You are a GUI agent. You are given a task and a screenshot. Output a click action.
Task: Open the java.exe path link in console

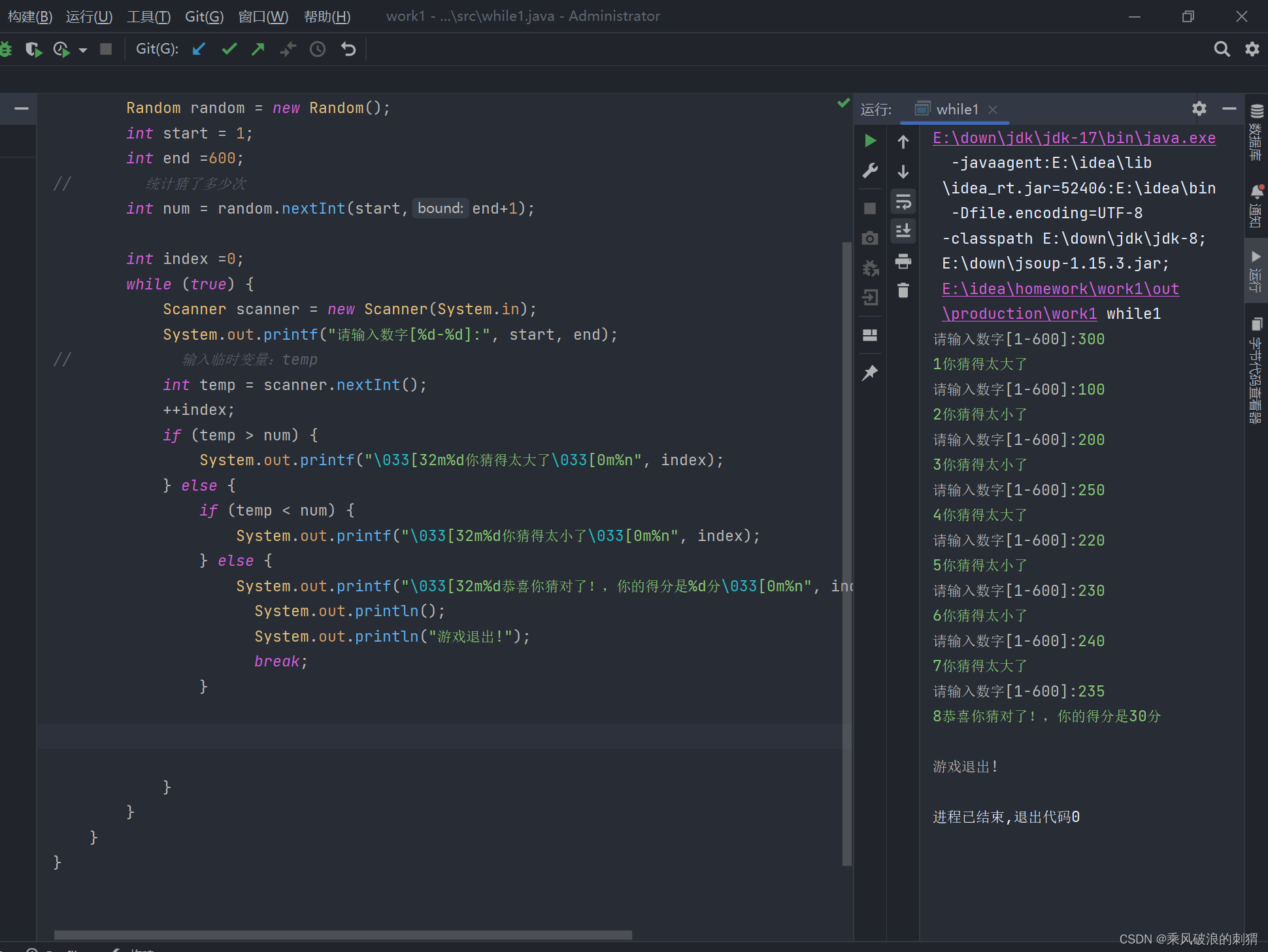(x=1074, y=138)
